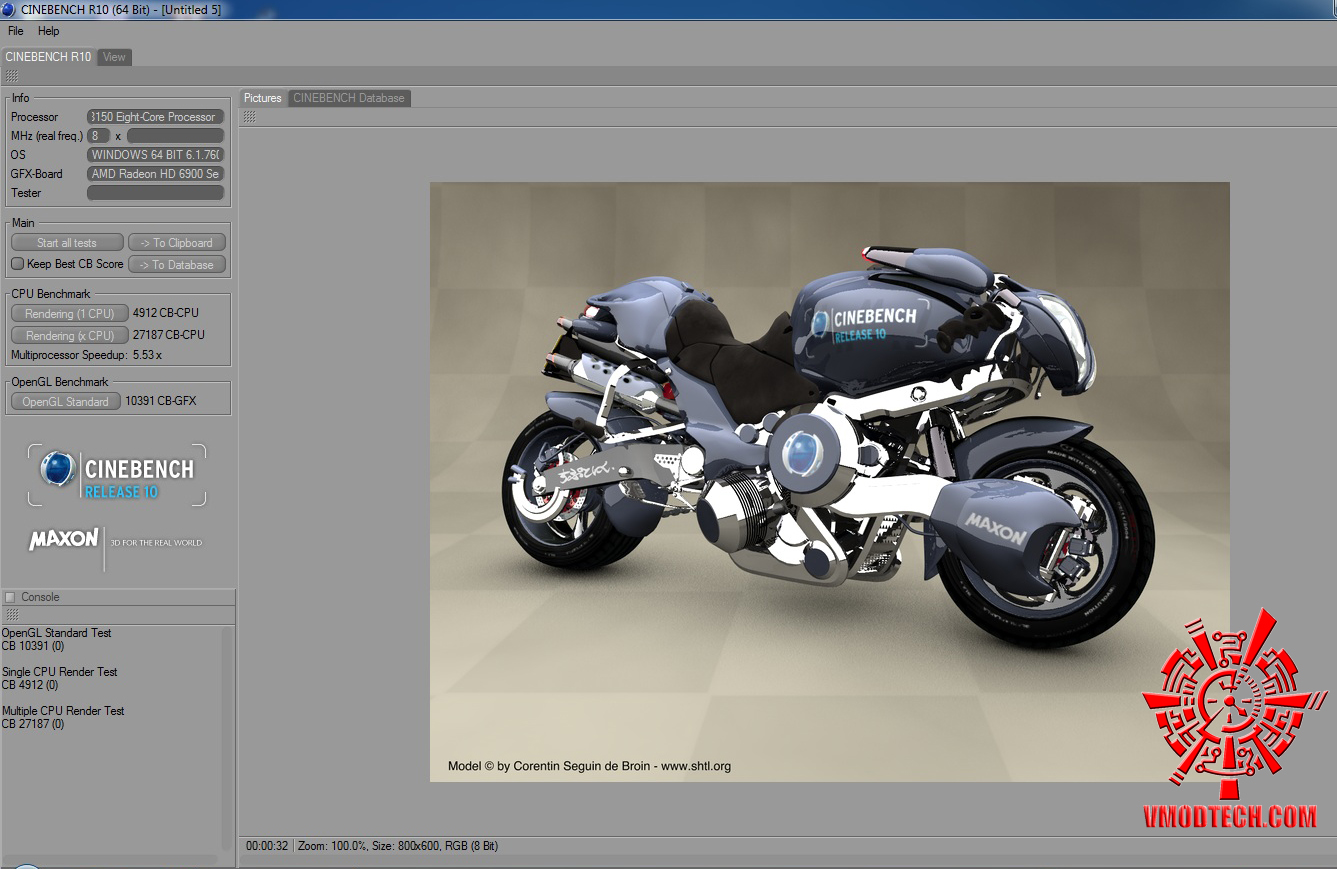Click the CINEBENCH Release 10 logo in the left panel
The image size is (1337, 869).
[117, 475]
